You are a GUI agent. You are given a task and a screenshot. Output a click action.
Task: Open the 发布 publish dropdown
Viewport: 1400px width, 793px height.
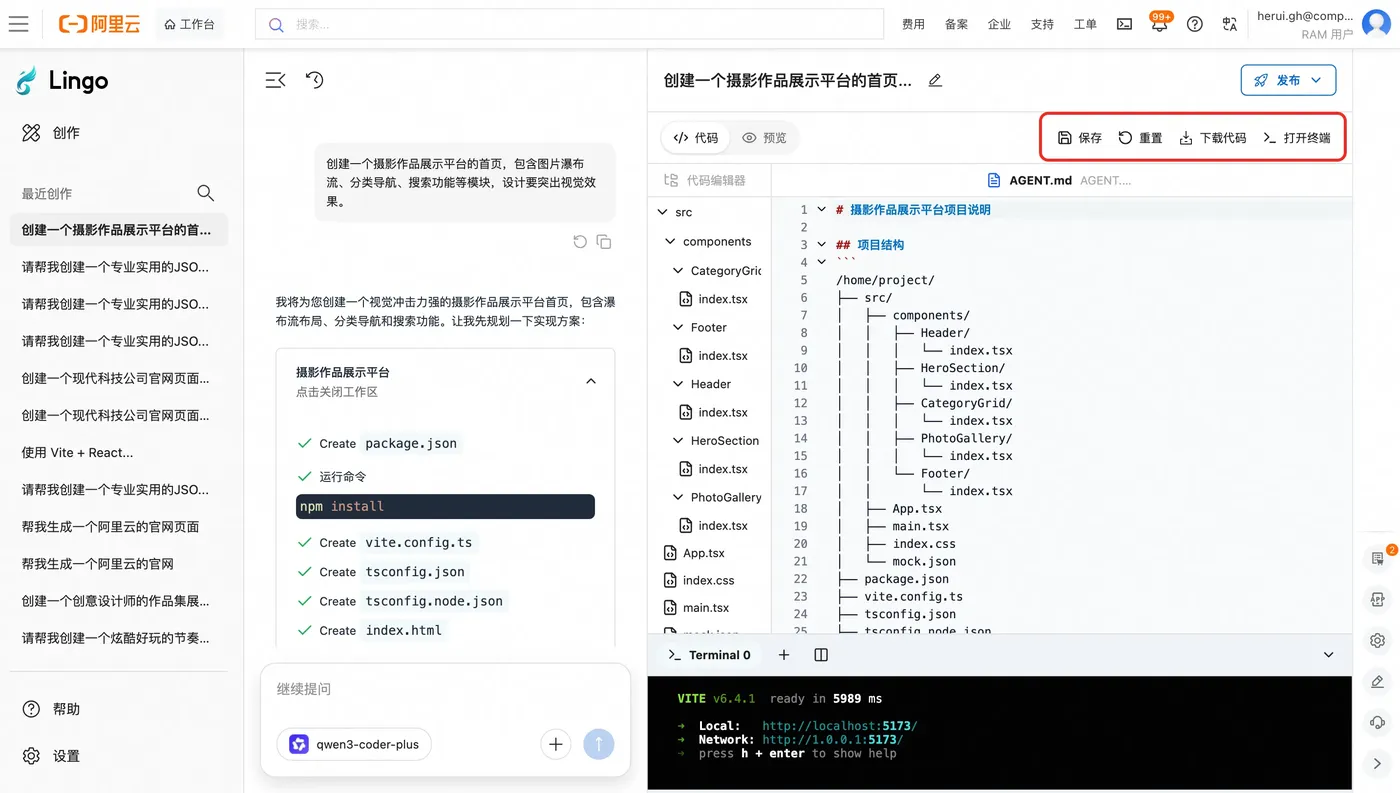[x=1288, y=80]
